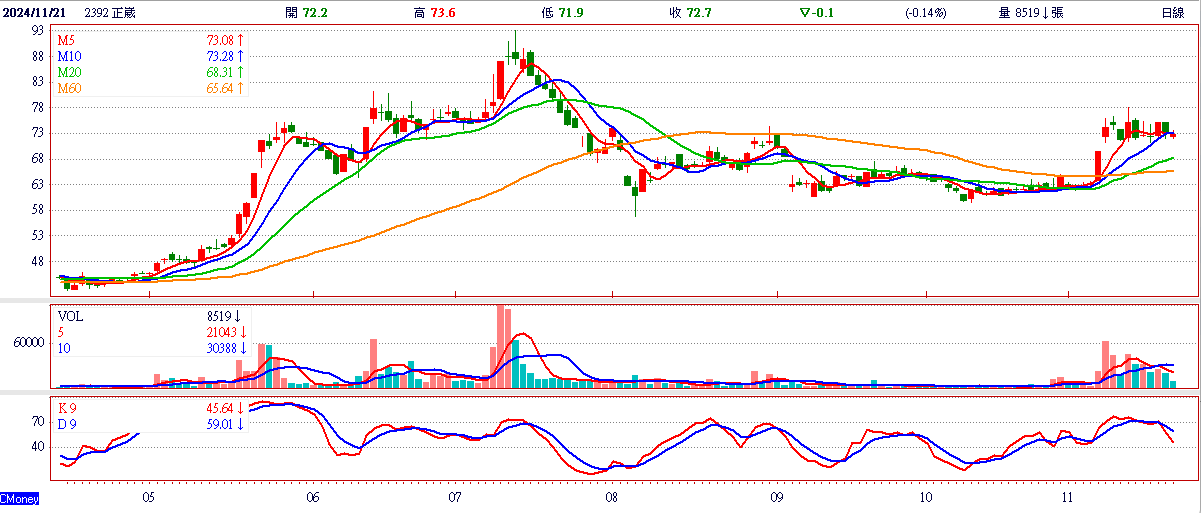The width and height of the screenshot is (1201, 513).
Task: Click the 05 month axis marker
Action: [x=149, y=497]
